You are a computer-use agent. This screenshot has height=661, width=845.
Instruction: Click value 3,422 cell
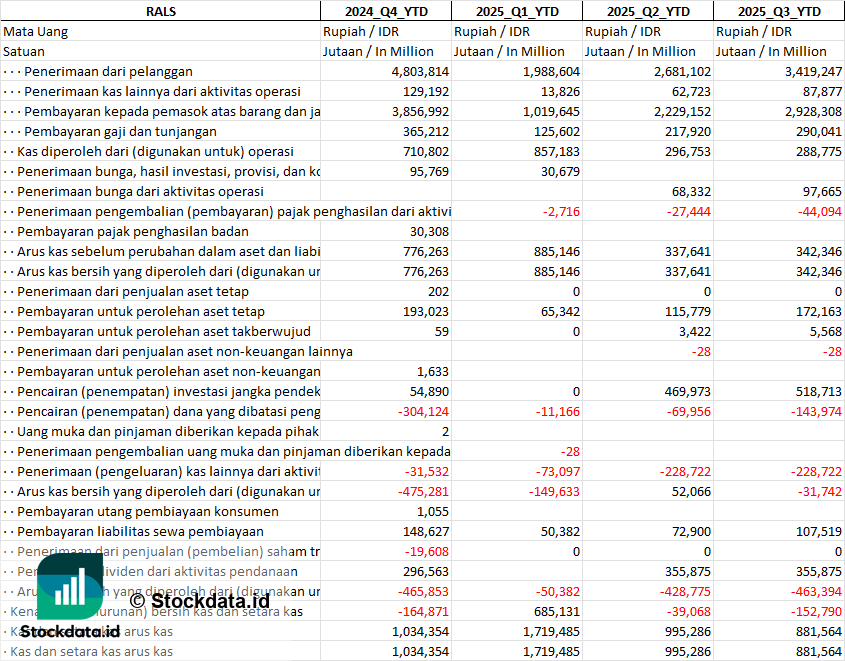tap(648, 331)
